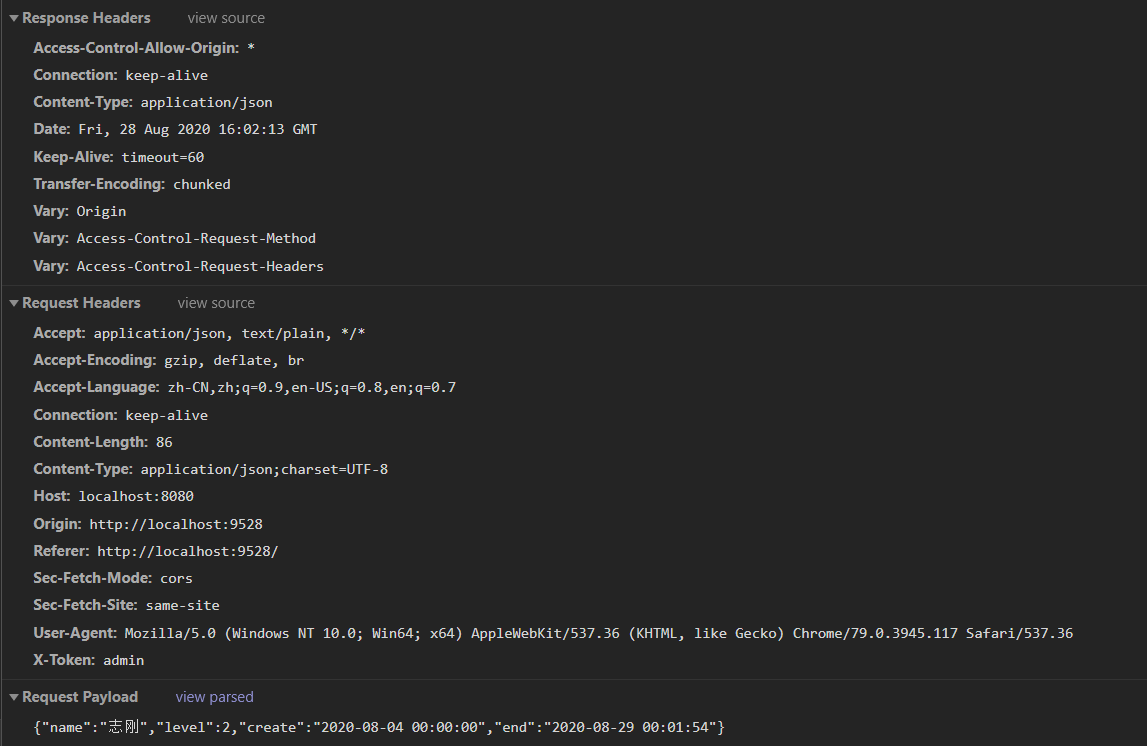Screen dimensions: 1147x746
Task: Click view source next to Request Headers
Action: point(216,304)
